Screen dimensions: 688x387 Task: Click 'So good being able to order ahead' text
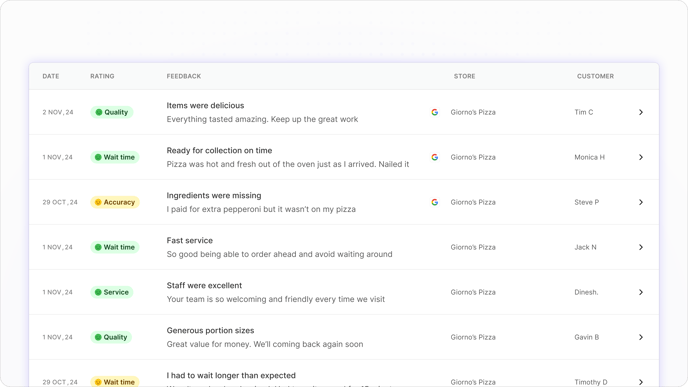280,254
